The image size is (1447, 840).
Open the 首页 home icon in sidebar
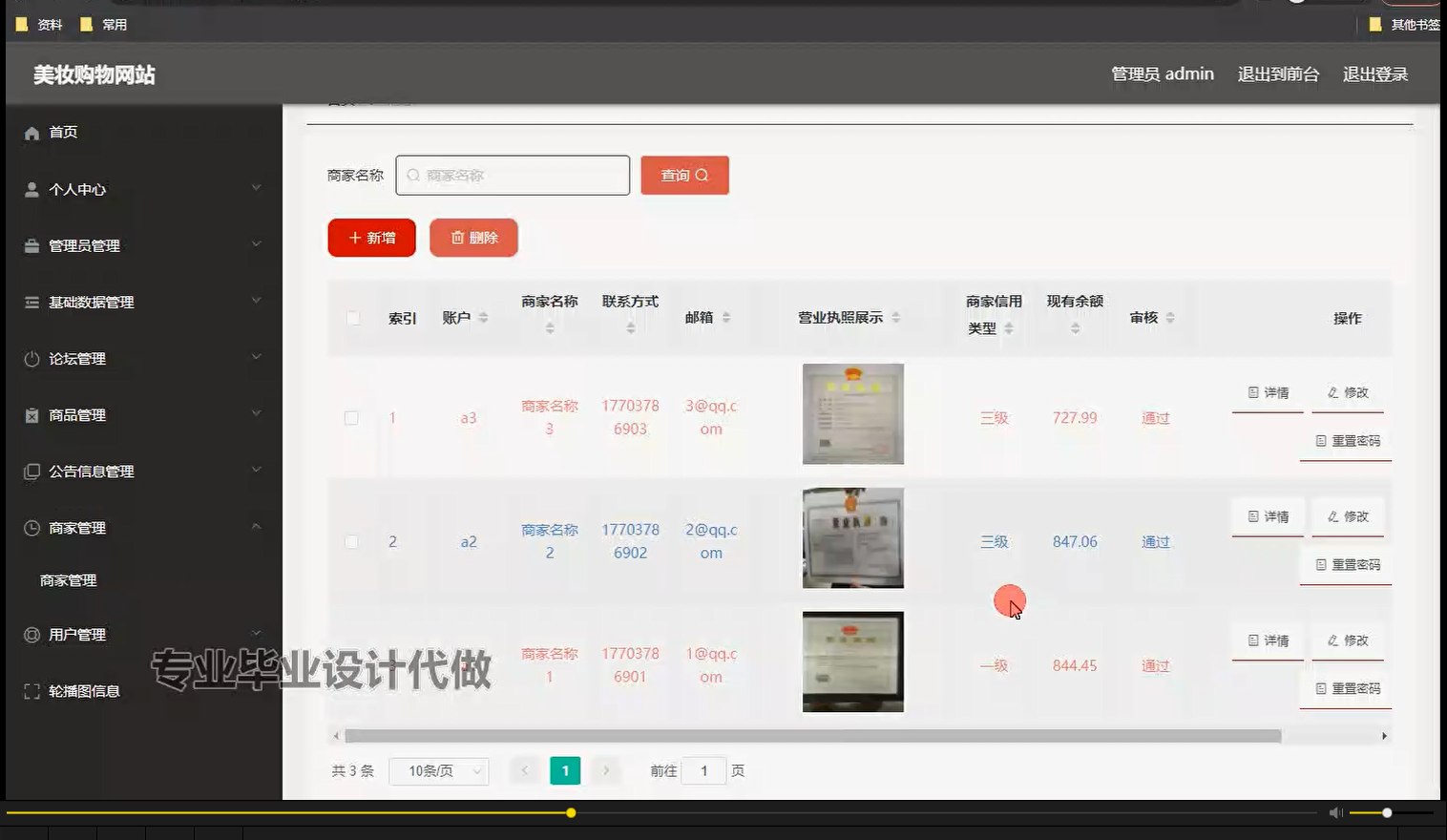[x=31, y=133]
